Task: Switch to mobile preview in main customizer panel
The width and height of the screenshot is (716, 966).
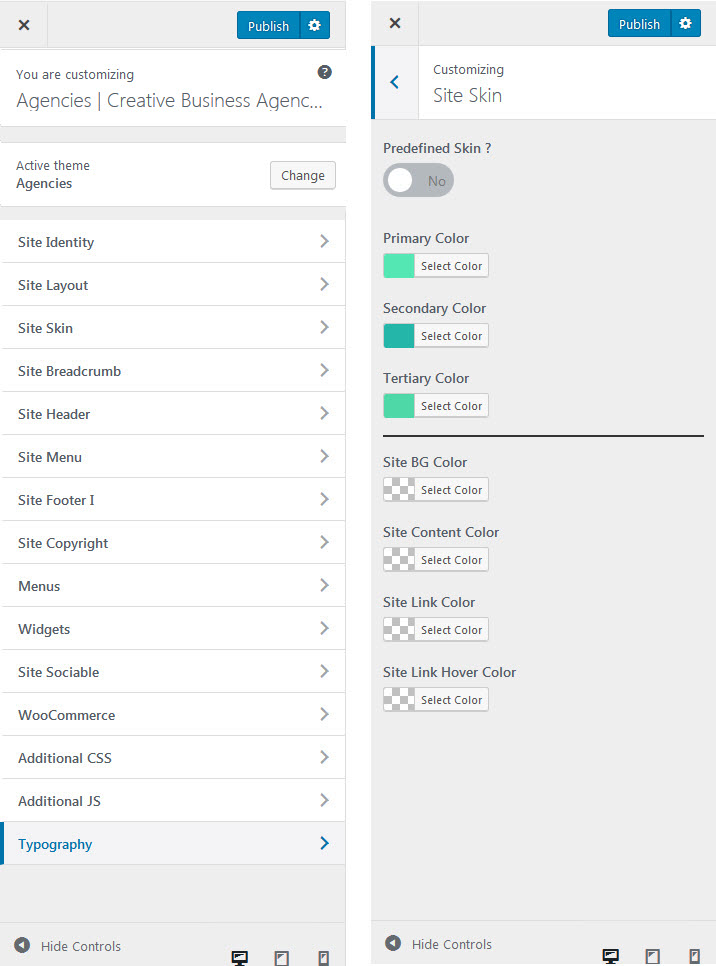Action: (x=323, y=957)
